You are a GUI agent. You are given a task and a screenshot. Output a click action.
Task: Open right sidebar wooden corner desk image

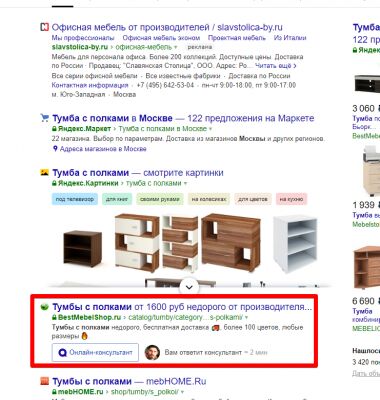click(367, 267)
